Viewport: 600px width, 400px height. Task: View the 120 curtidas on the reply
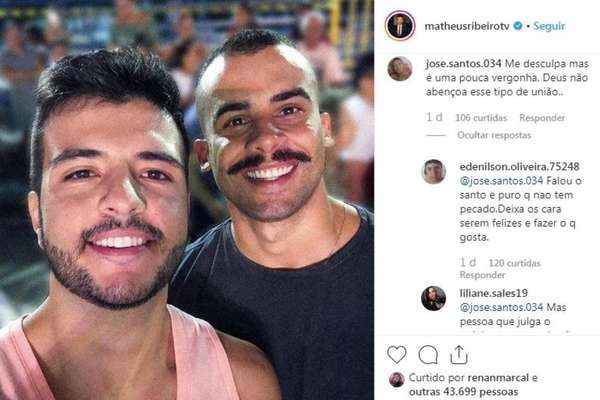(514, 263)
